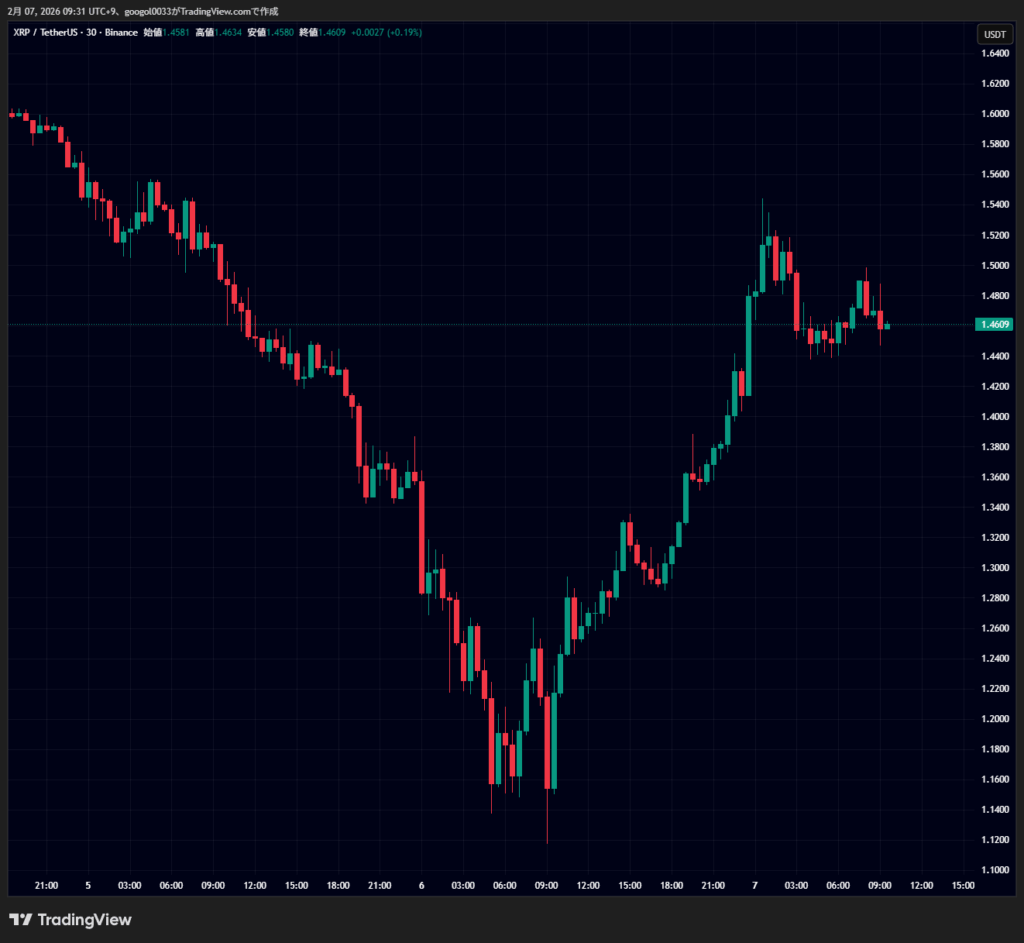
Task: Click the TradingView logo in the bottom left
Action: click(x=20, y=919)
